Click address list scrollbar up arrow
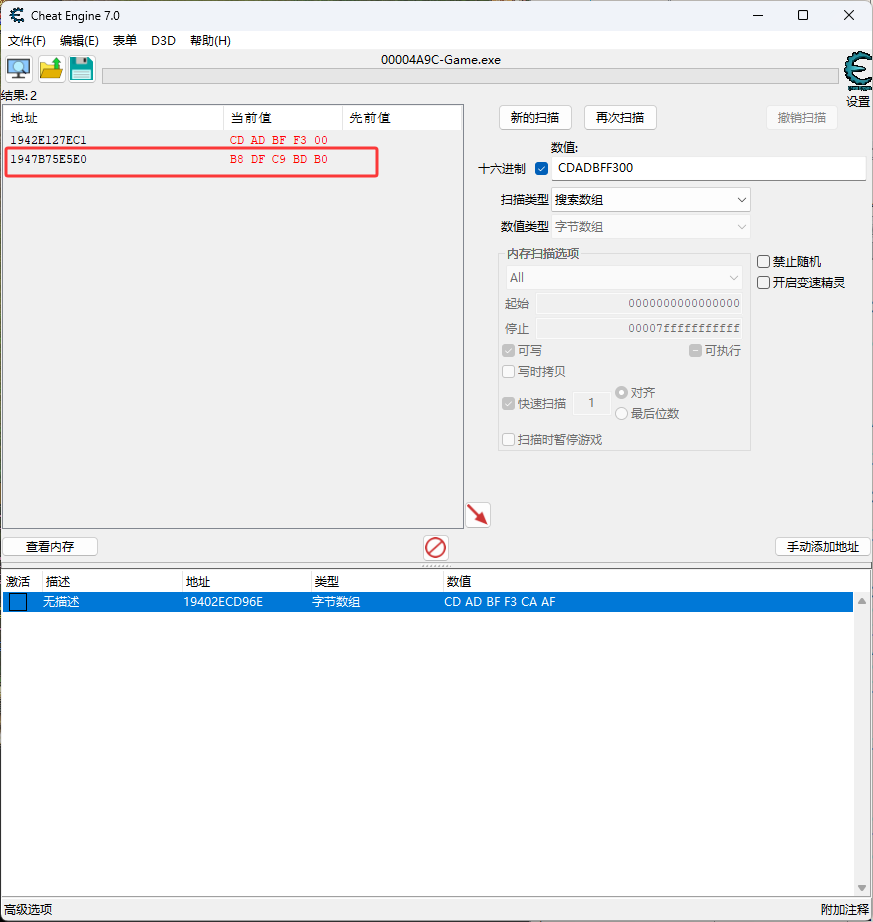Viewport: 873px width, 922px height. point(862,601)
